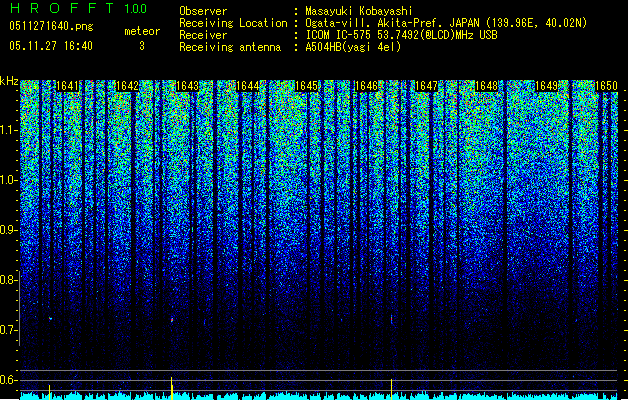Click the 1644 time marker

point(248,86)
